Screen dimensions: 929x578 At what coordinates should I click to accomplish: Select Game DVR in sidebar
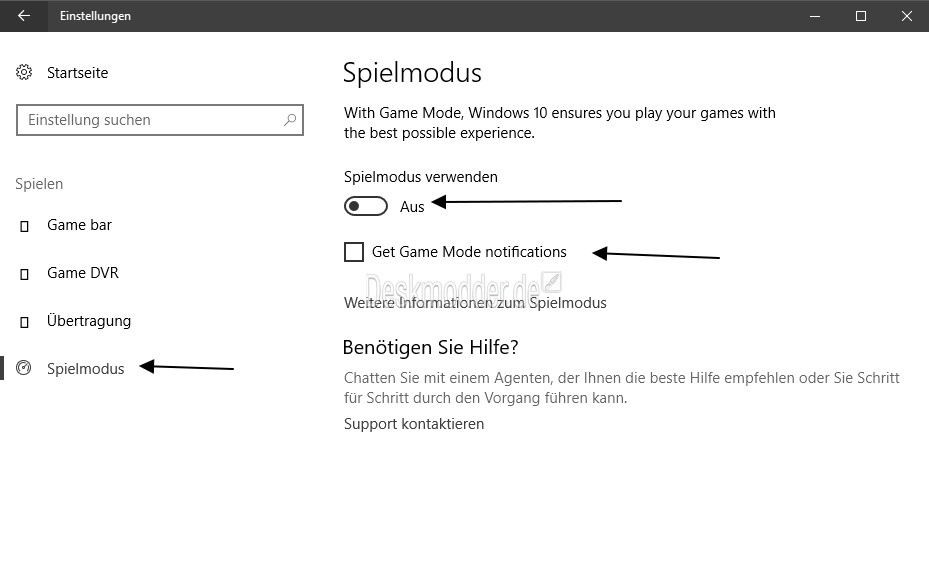pyautogui.click(x=83, y=273)
